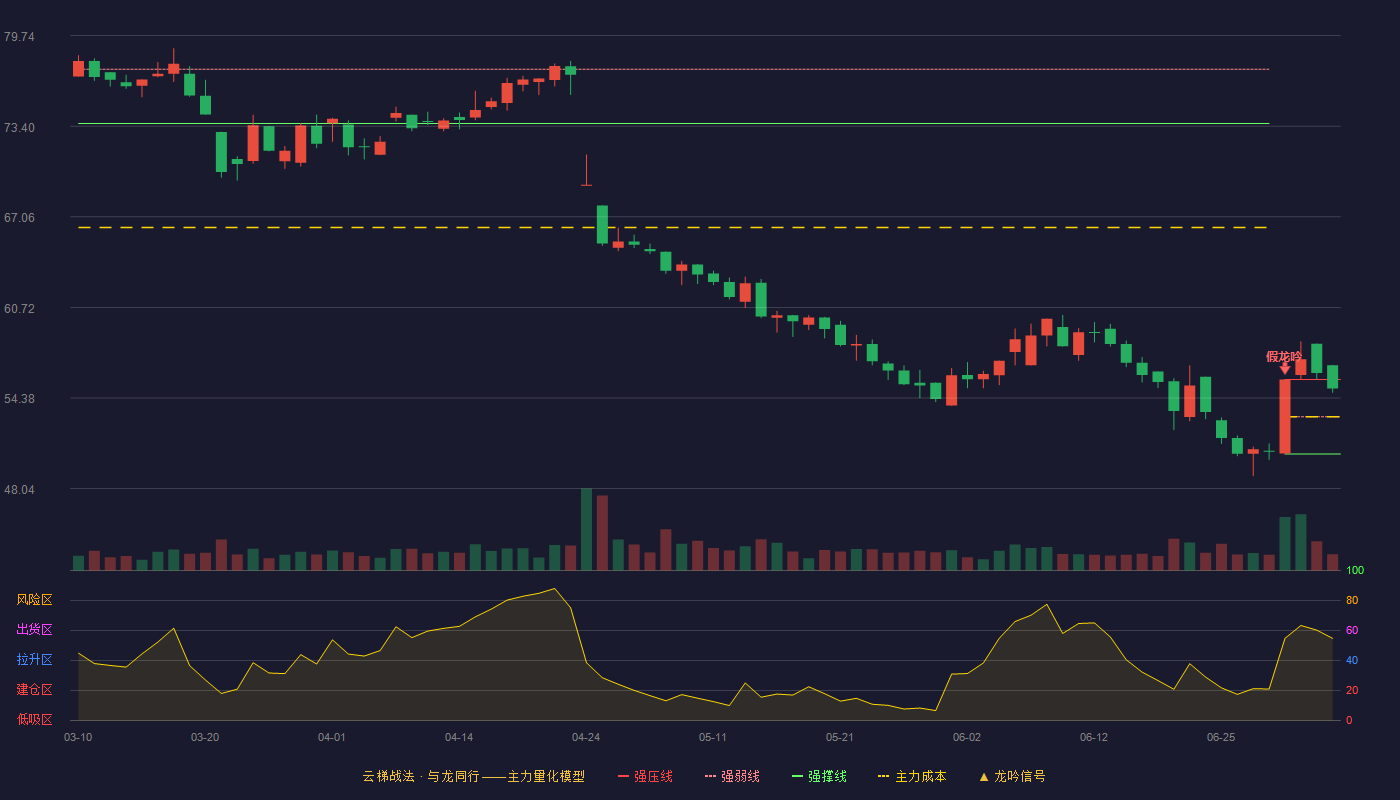Click the yellow 主力成本 legend dash icon
The image size is (1400, 800).
[883, 776]
